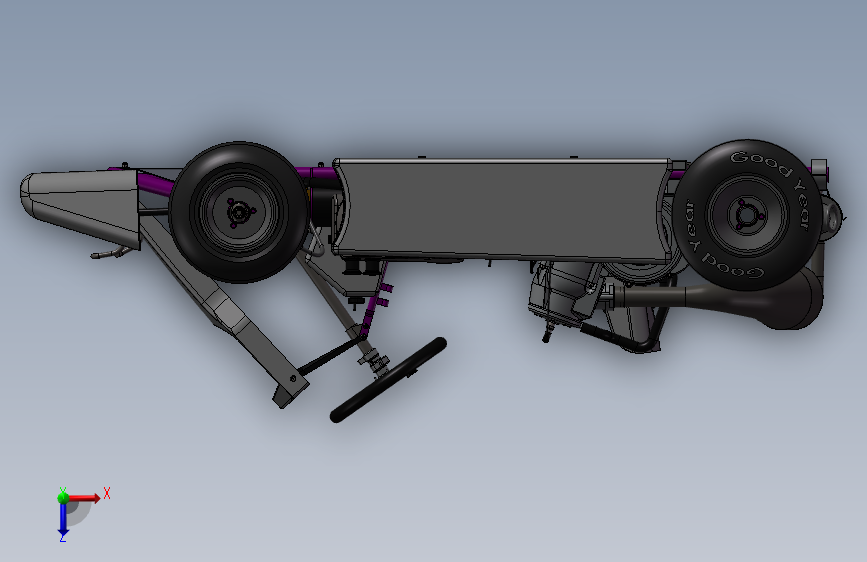Click the green Y axis ball on triad
The width and height of the screenshot is (867, 562).
(63, 497)
